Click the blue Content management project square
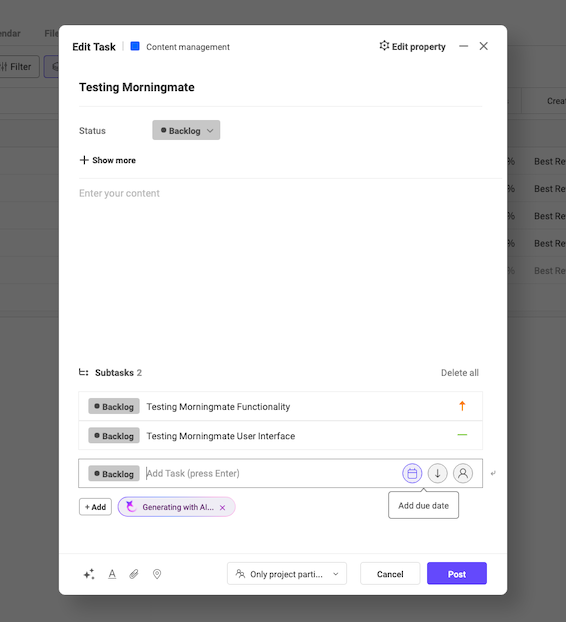 tap(135, 46)
